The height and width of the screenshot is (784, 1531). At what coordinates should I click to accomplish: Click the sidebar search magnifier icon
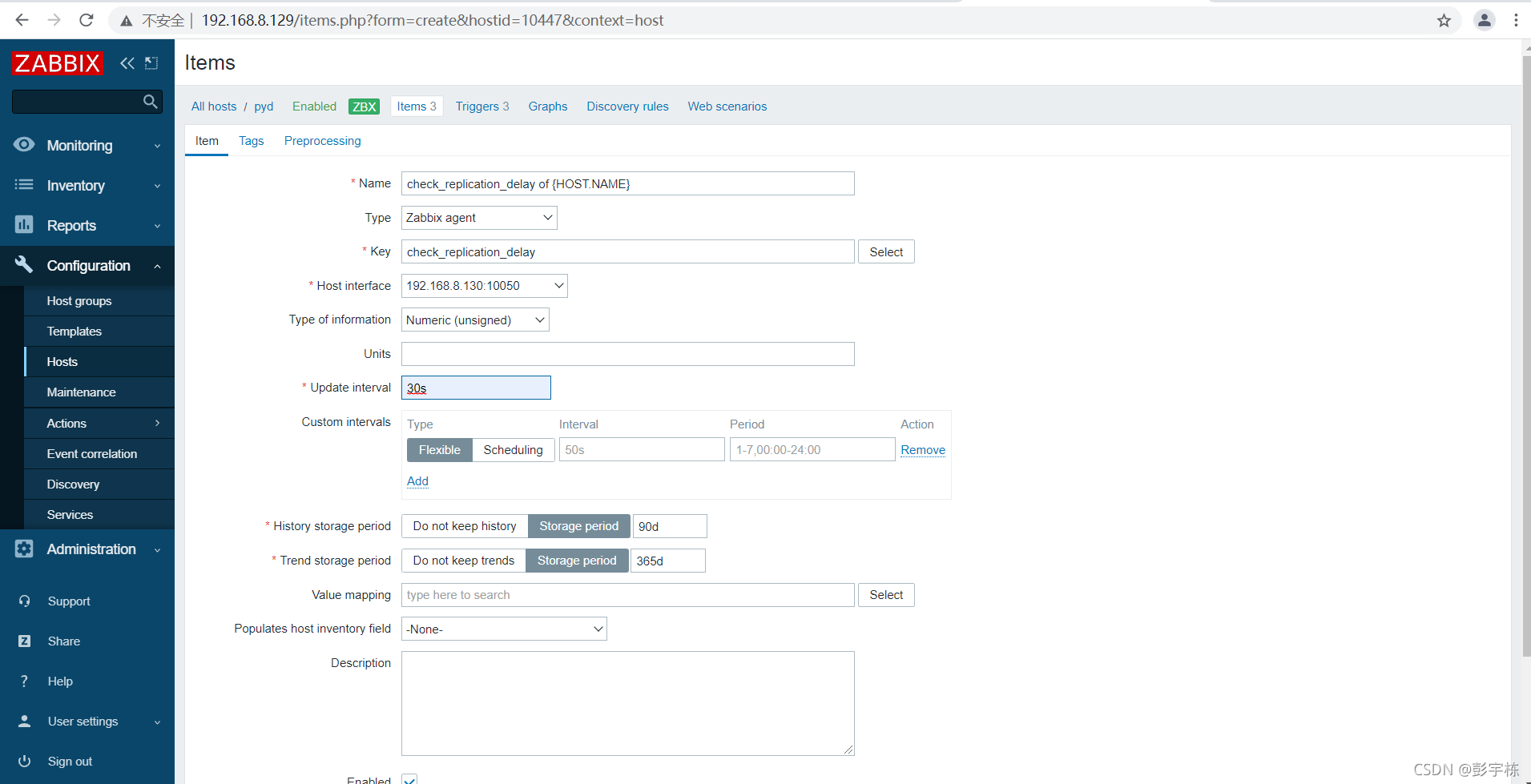coord(150,102)
